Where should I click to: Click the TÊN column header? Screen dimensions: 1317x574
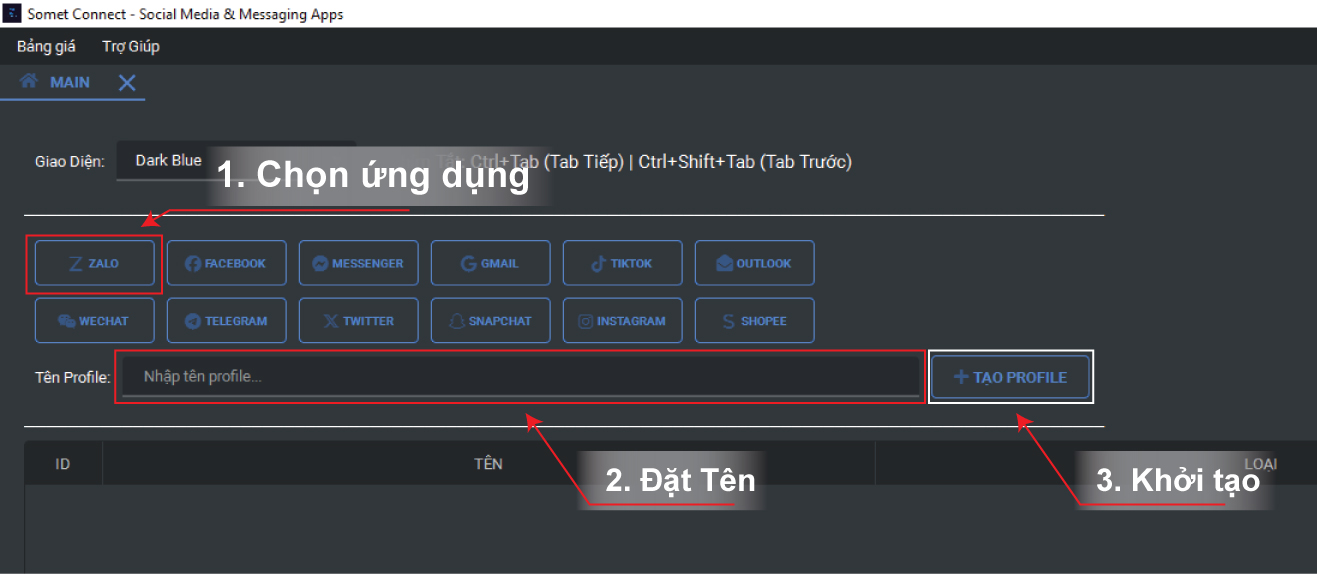(x=488, y=464)
